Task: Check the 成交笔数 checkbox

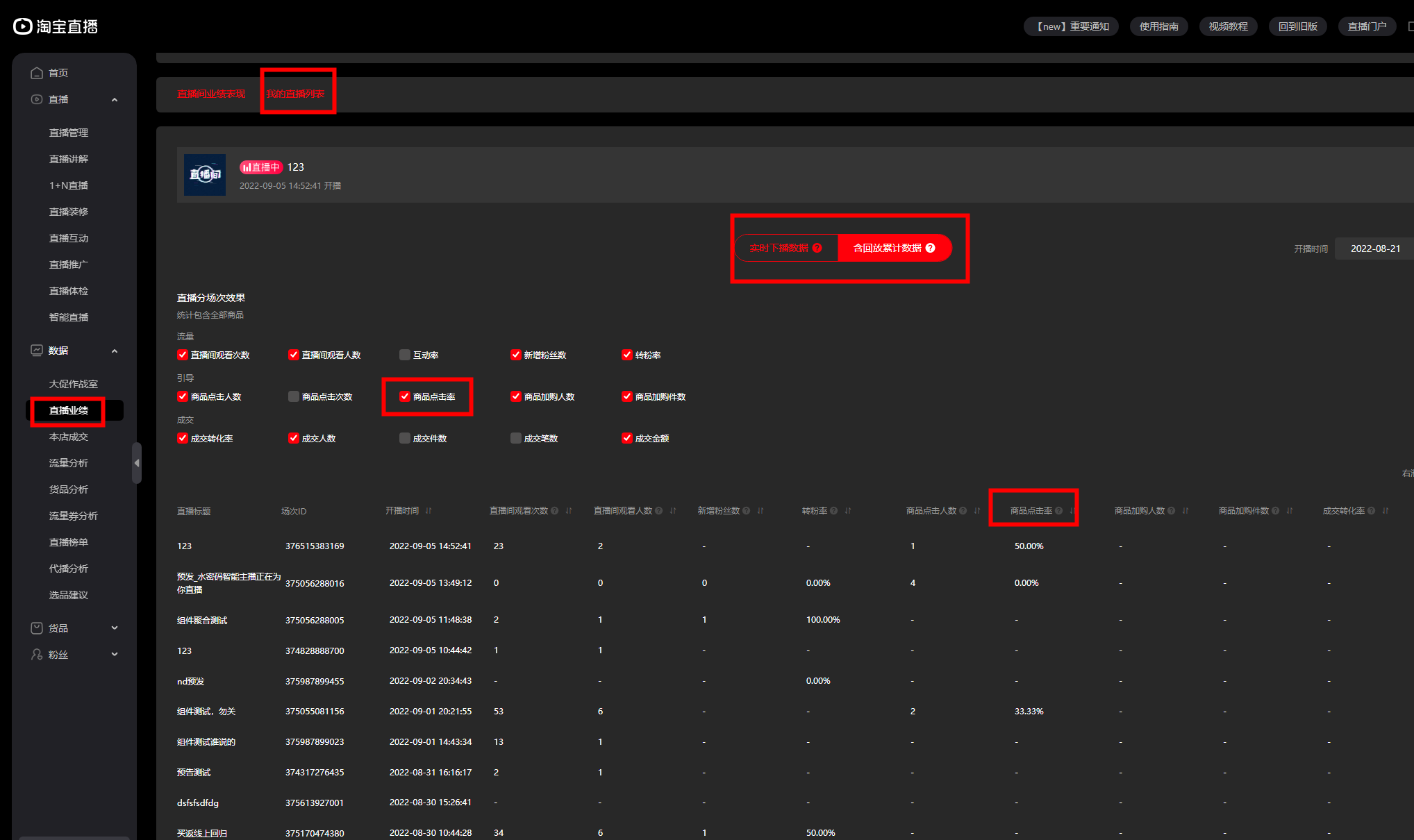Action: pos(516,438)
